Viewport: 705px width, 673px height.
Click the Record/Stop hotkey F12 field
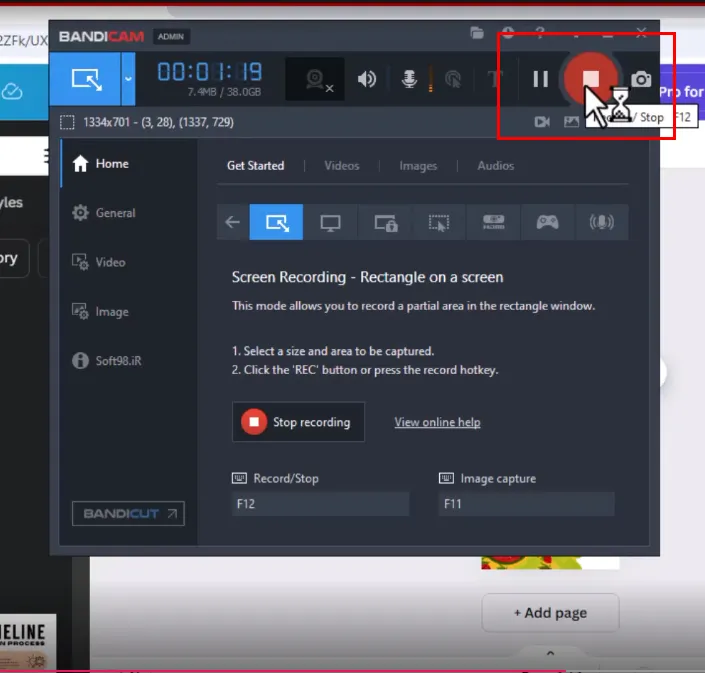point(320,504)
